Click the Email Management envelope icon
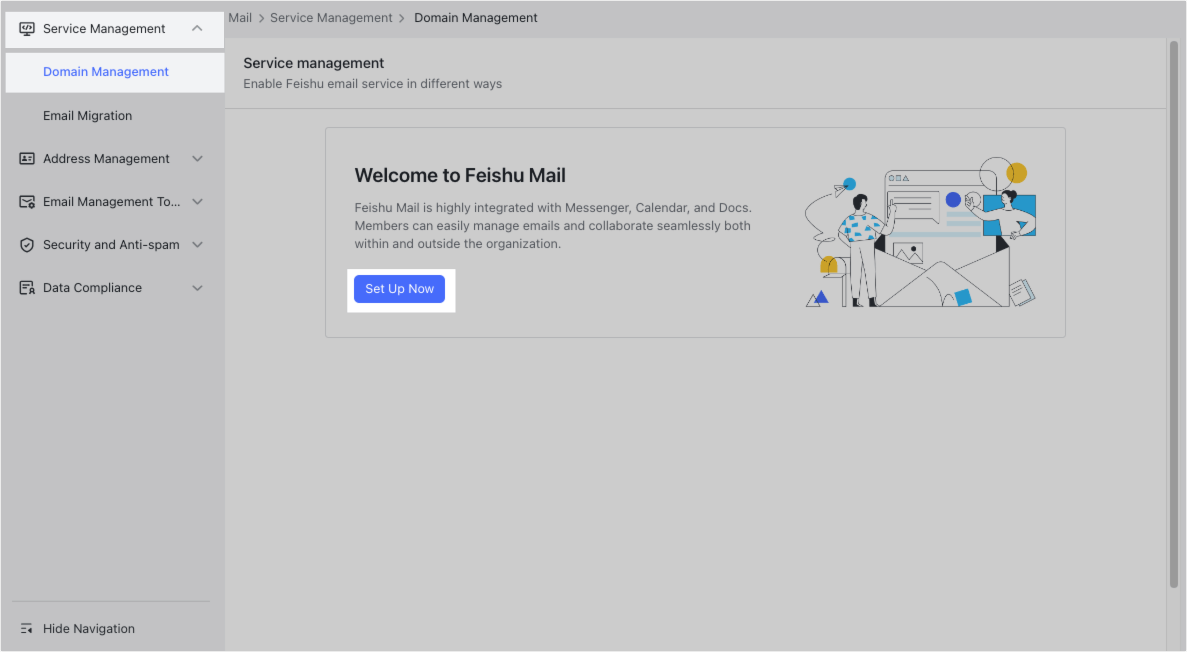 point(26,202)
